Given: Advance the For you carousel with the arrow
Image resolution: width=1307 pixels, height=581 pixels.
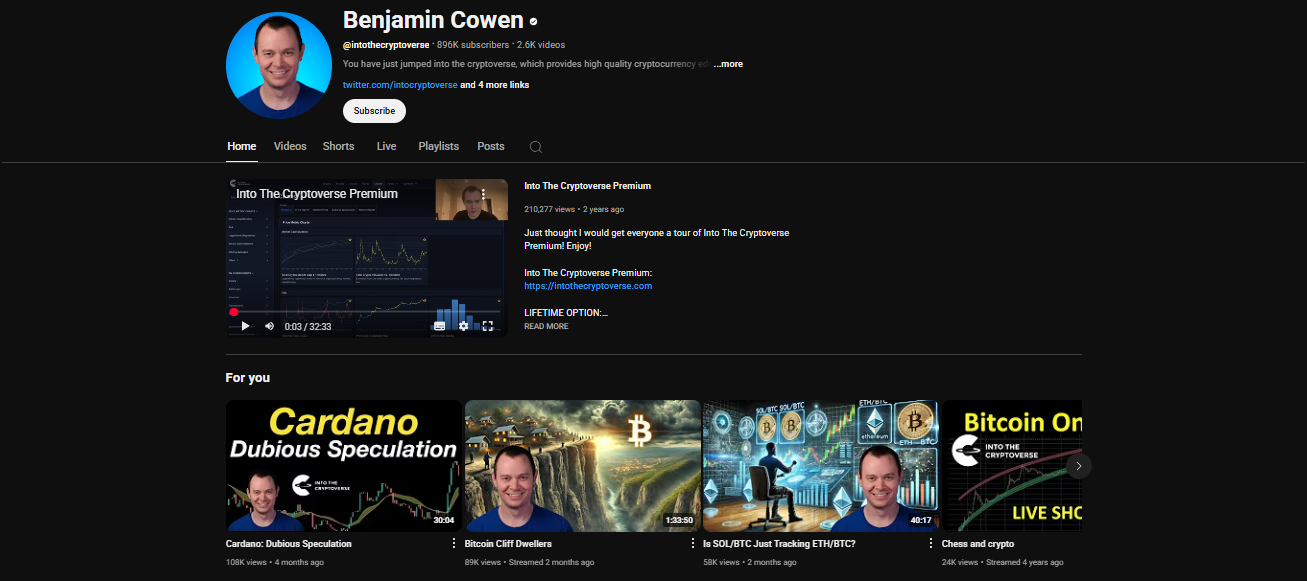Looking at the screenshot, I should pyautogui.click(x=1079, y=465).
